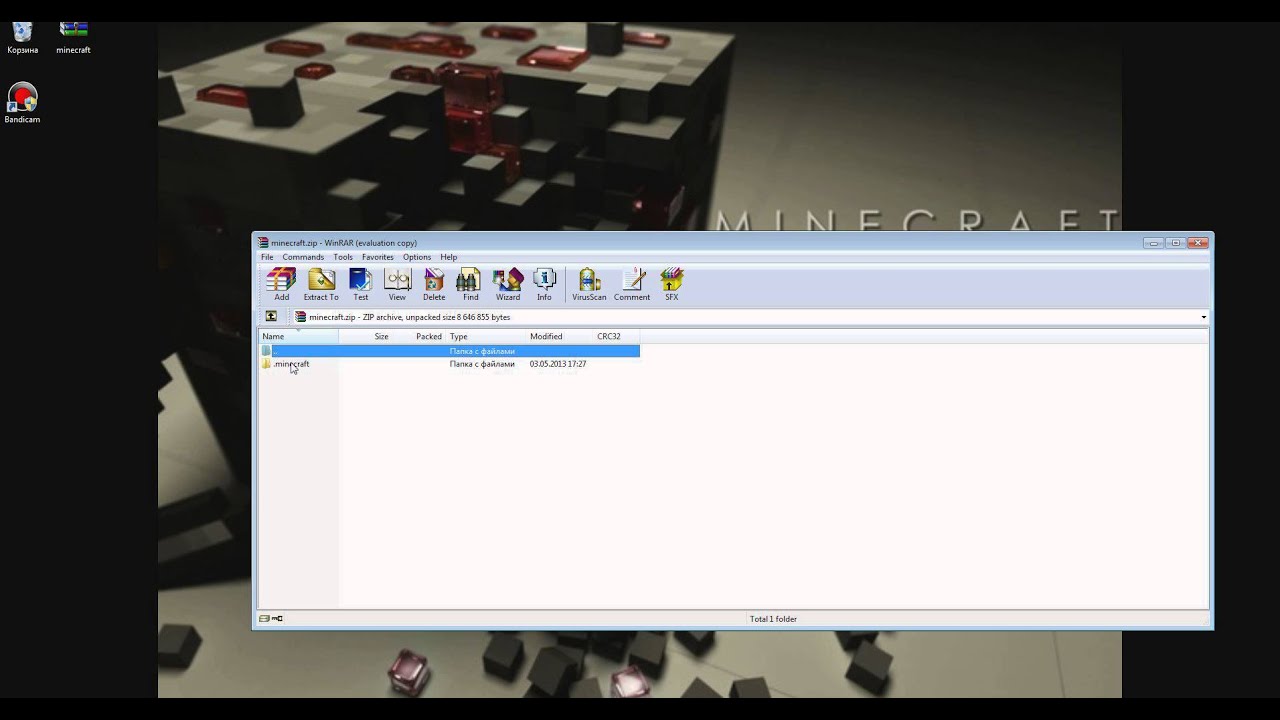Sort by the Packed column header
This screenshot has width=1280, height=720.
[420, 336]
